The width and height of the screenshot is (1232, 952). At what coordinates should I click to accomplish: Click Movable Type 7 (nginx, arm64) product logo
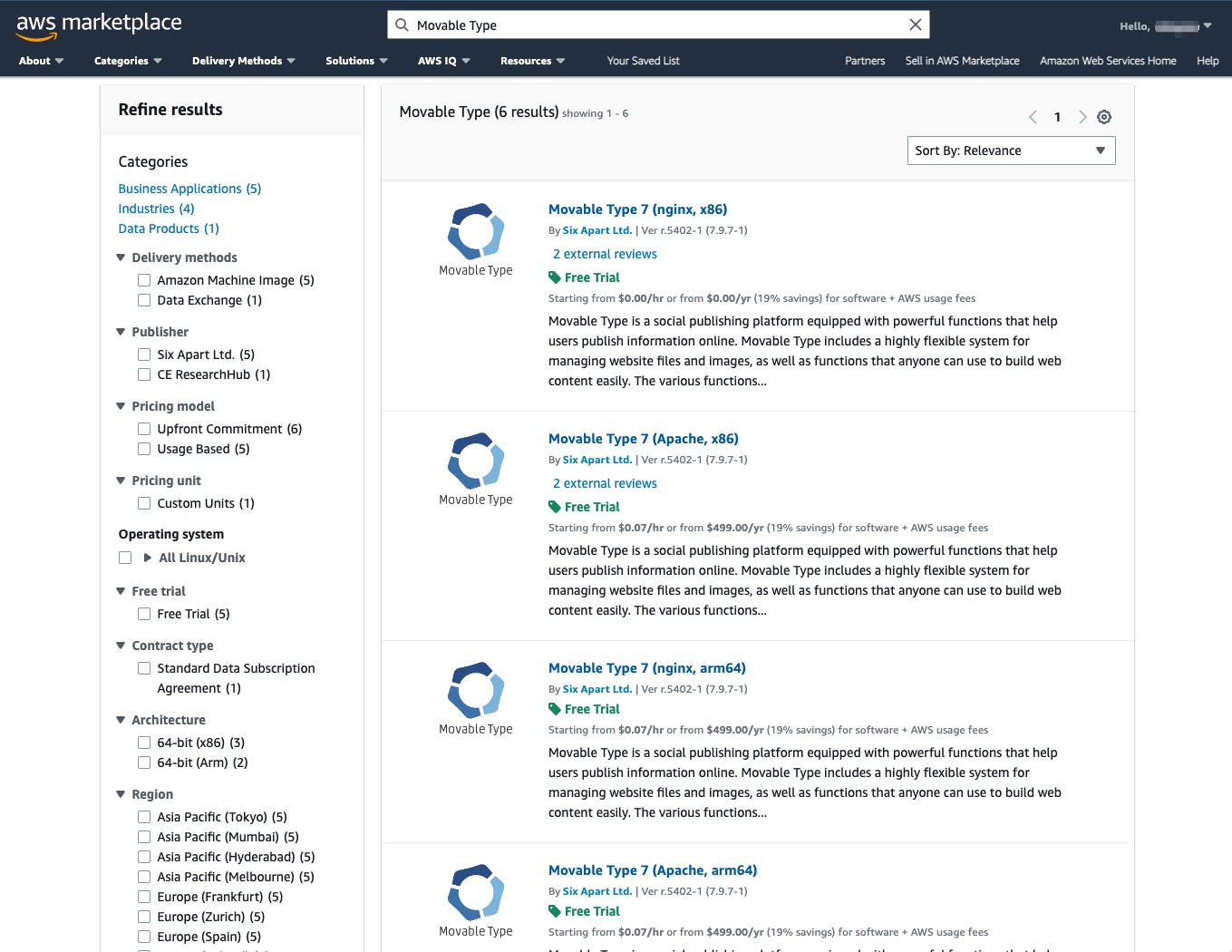475,690
